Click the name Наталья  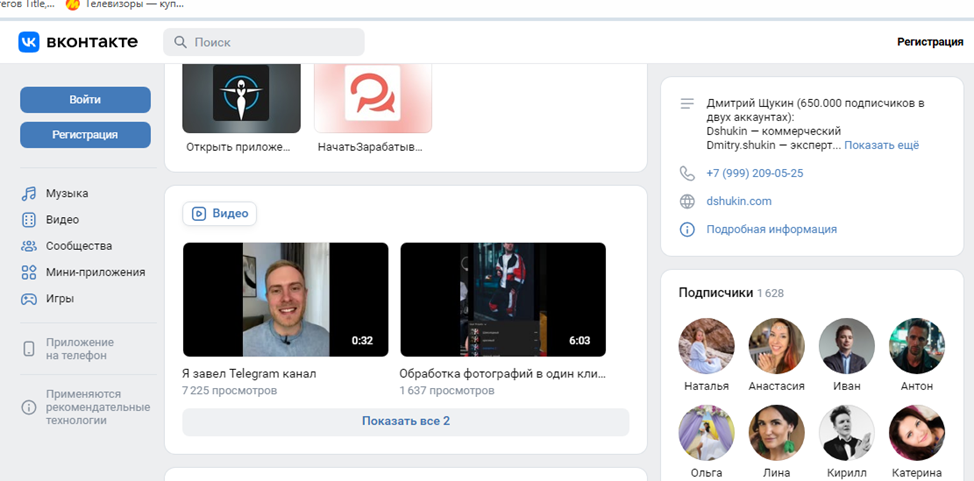706,386
